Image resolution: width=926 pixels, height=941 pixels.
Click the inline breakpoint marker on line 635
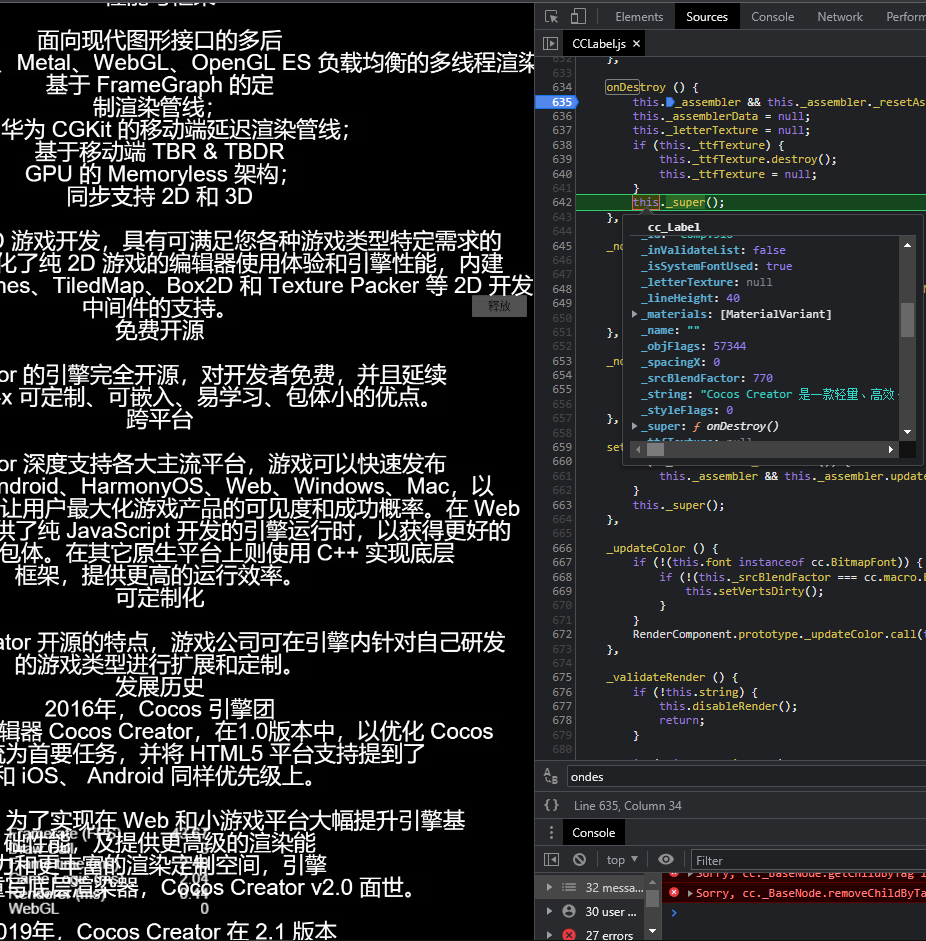(x=670, y=102)
